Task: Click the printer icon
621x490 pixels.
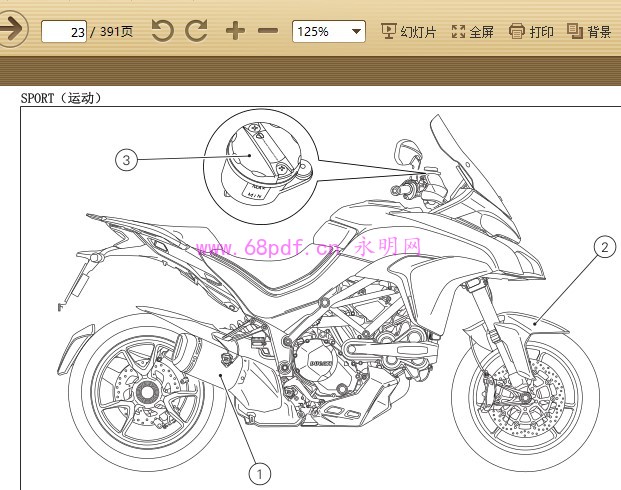Action: (516, 32)
